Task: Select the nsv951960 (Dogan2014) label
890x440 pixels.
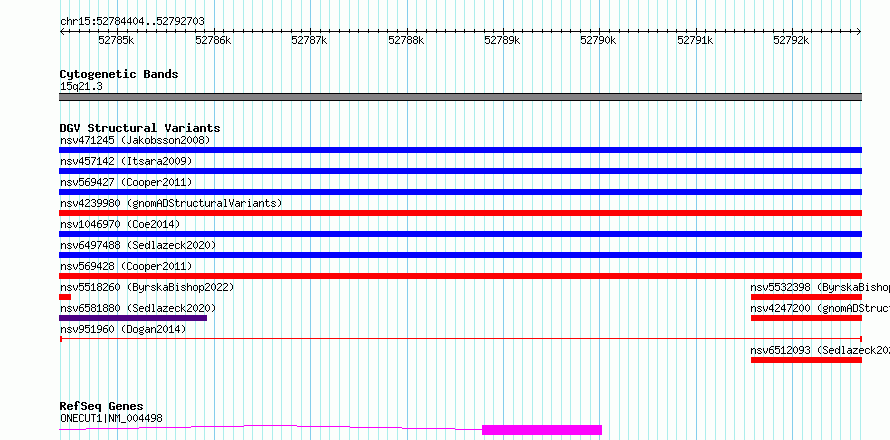Action: click(x=123, y=329)
